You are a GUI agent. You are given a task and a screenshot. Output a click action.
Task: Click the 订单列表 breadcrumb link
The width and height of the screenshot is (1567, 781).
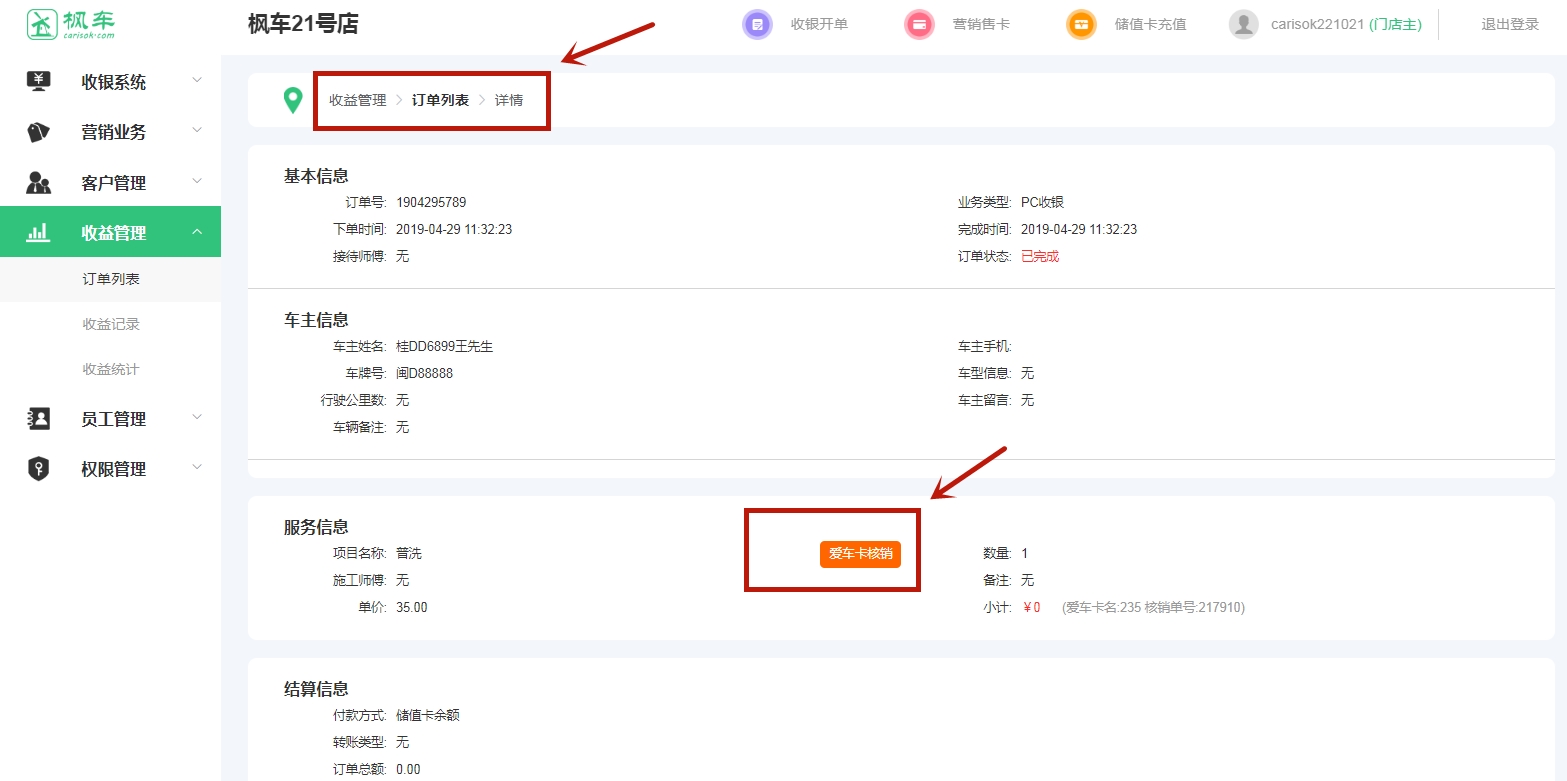pos(440,100)
